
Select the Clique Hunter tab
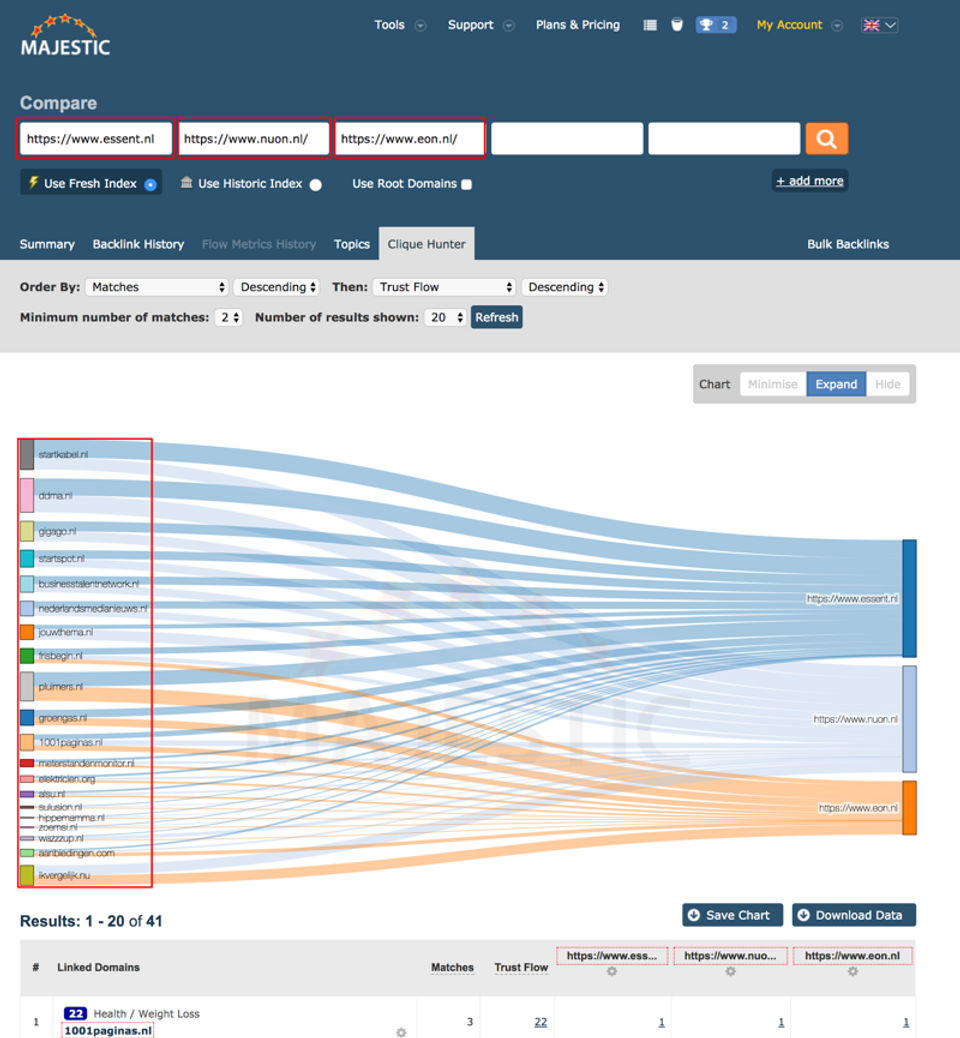click(426, 244)
